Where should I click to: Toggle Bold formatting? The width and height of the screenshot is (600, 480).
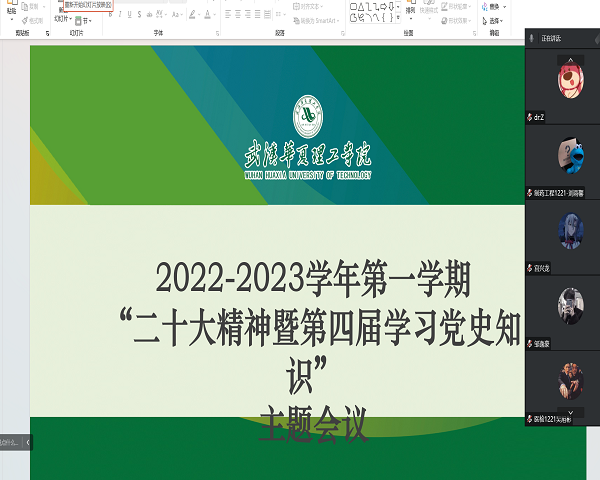point(111,15)
